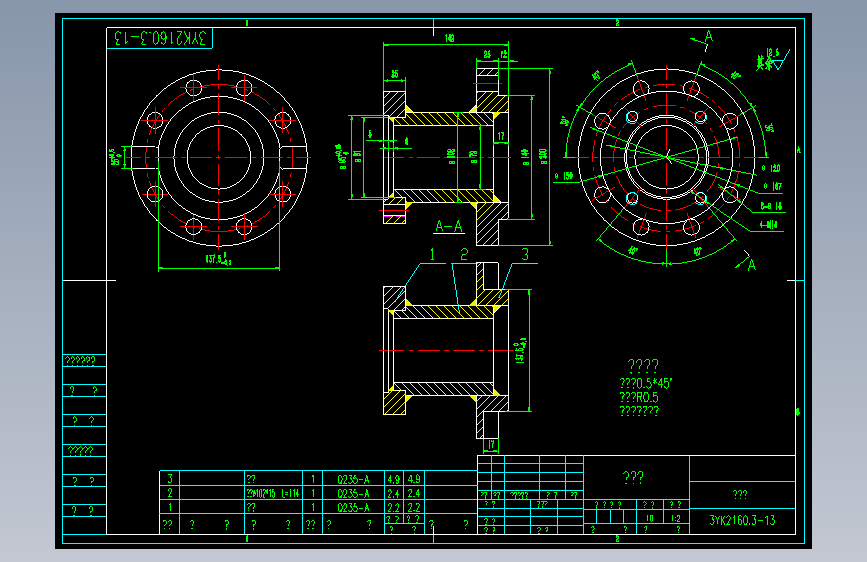Select item number 1 cell in the parts list

(170, 507)
